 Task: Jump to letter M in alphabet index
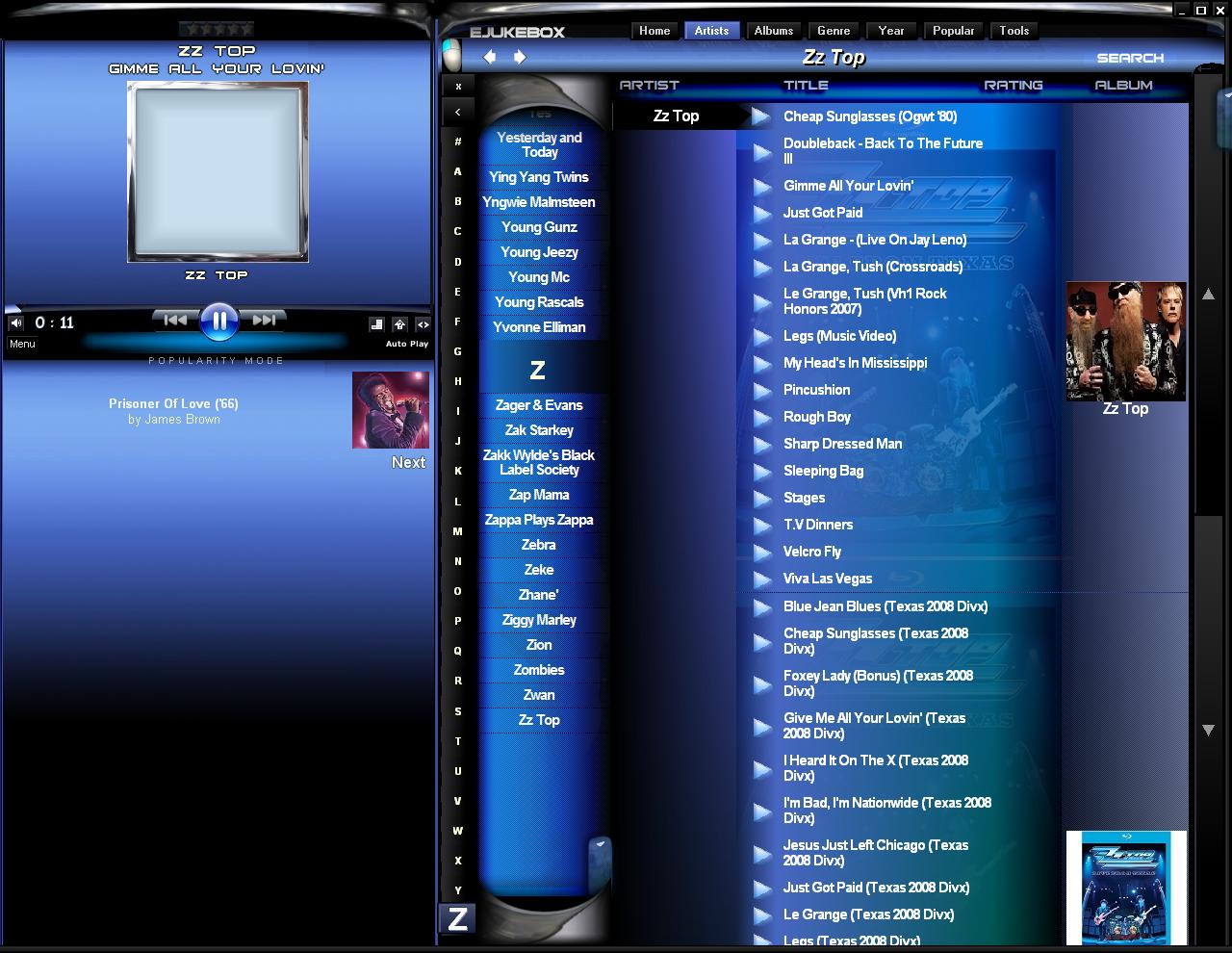(x=458, y=531)
